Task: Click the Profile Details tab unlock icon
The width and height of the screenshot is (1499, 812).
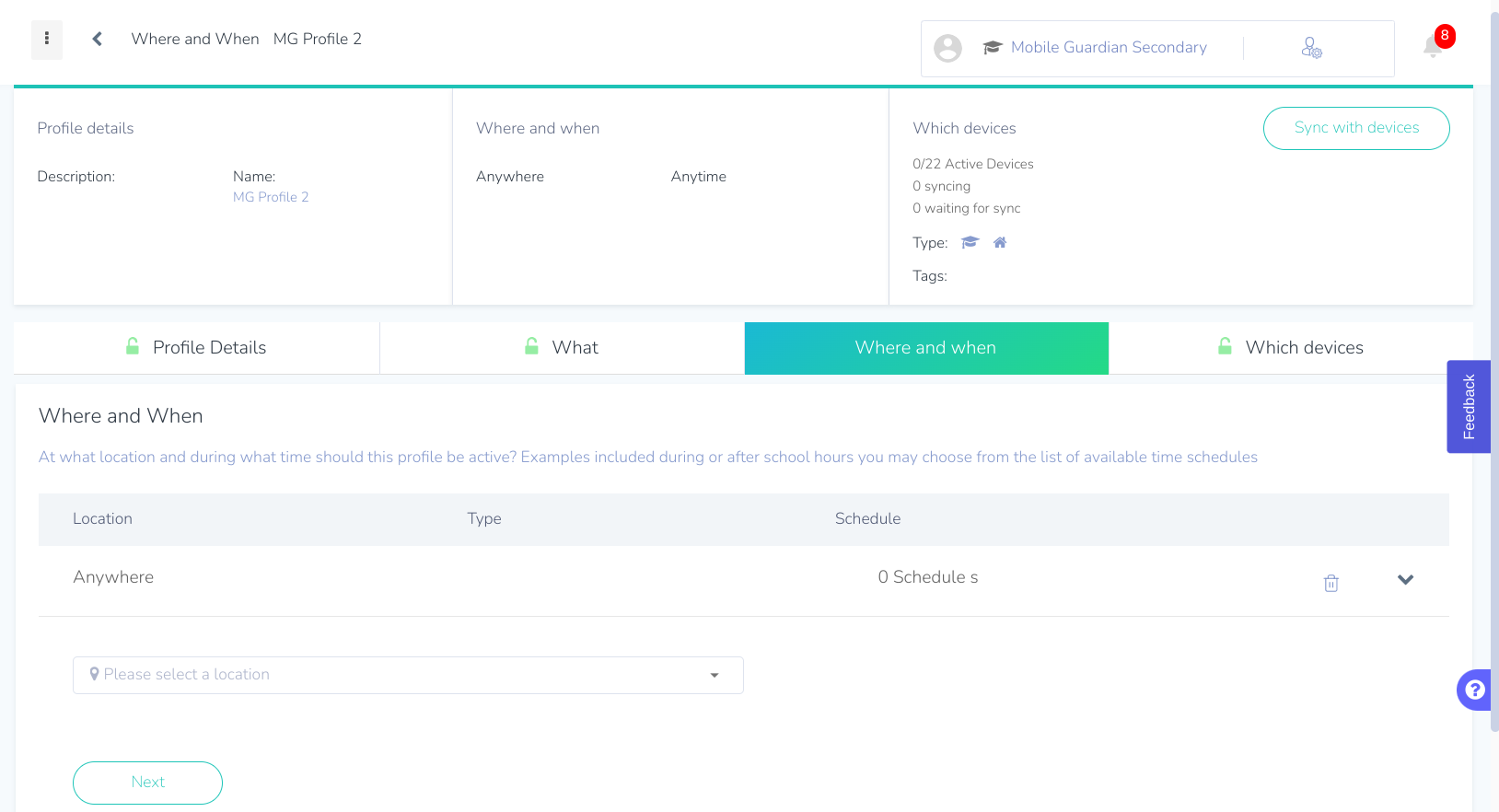Action: (133, 346)
